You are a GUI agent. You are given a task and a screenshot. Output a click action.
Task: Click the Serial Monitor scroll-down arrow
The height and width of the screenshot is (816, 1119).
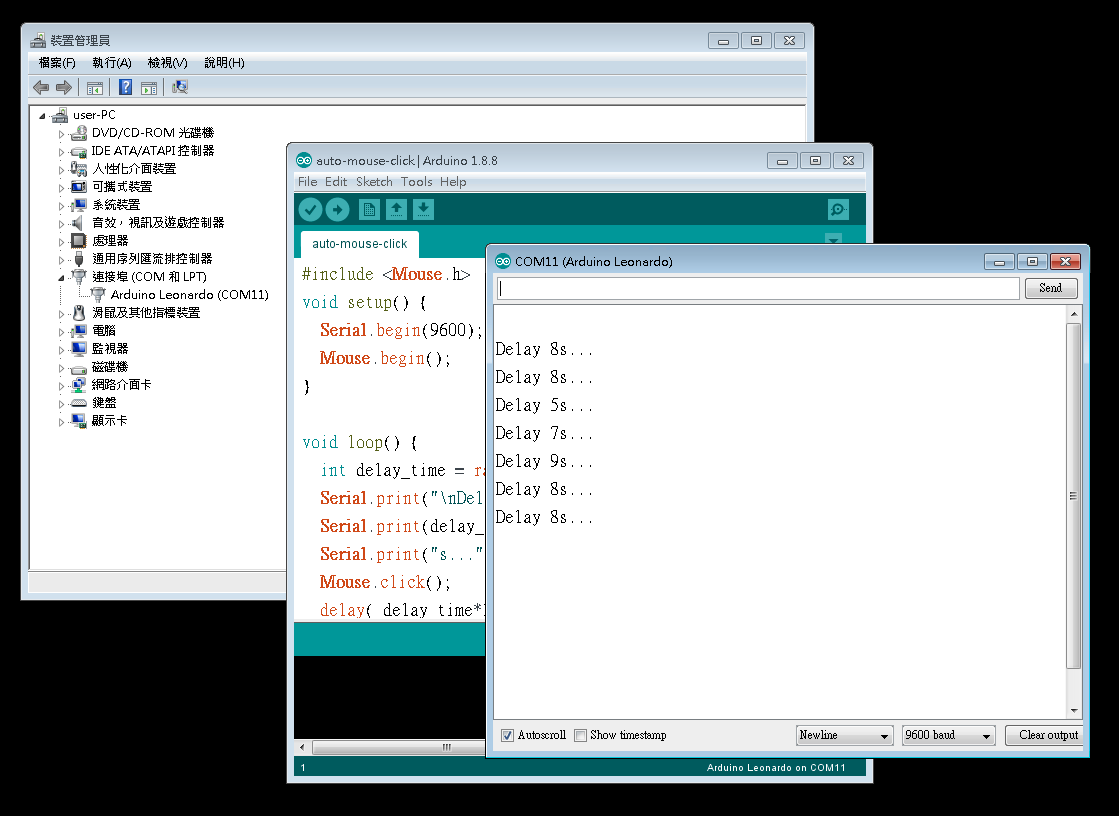pyautogui.click(x=1073, y=711)
